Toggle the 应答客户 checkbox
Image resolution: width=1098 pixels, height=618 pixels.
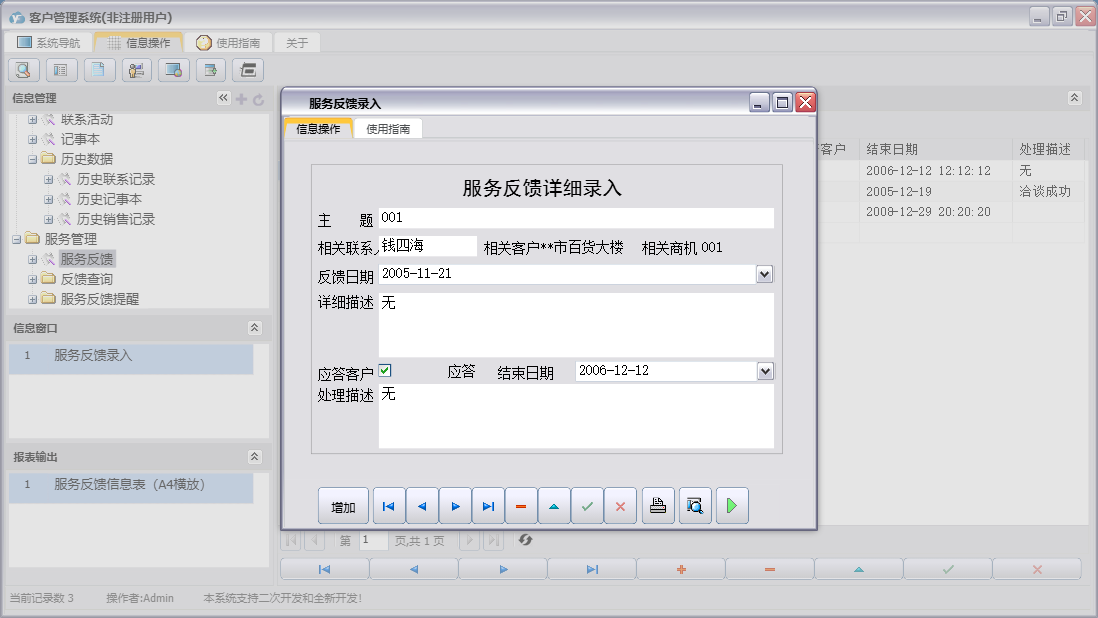pos(385,371)
